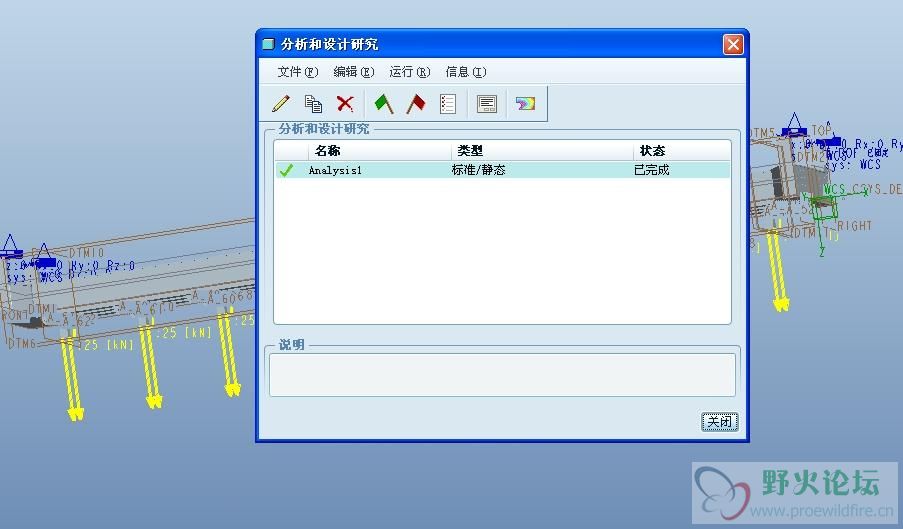Open the 编辑(E) menu
This screenshot has height=529, width=903.
(x=354, y=72)
